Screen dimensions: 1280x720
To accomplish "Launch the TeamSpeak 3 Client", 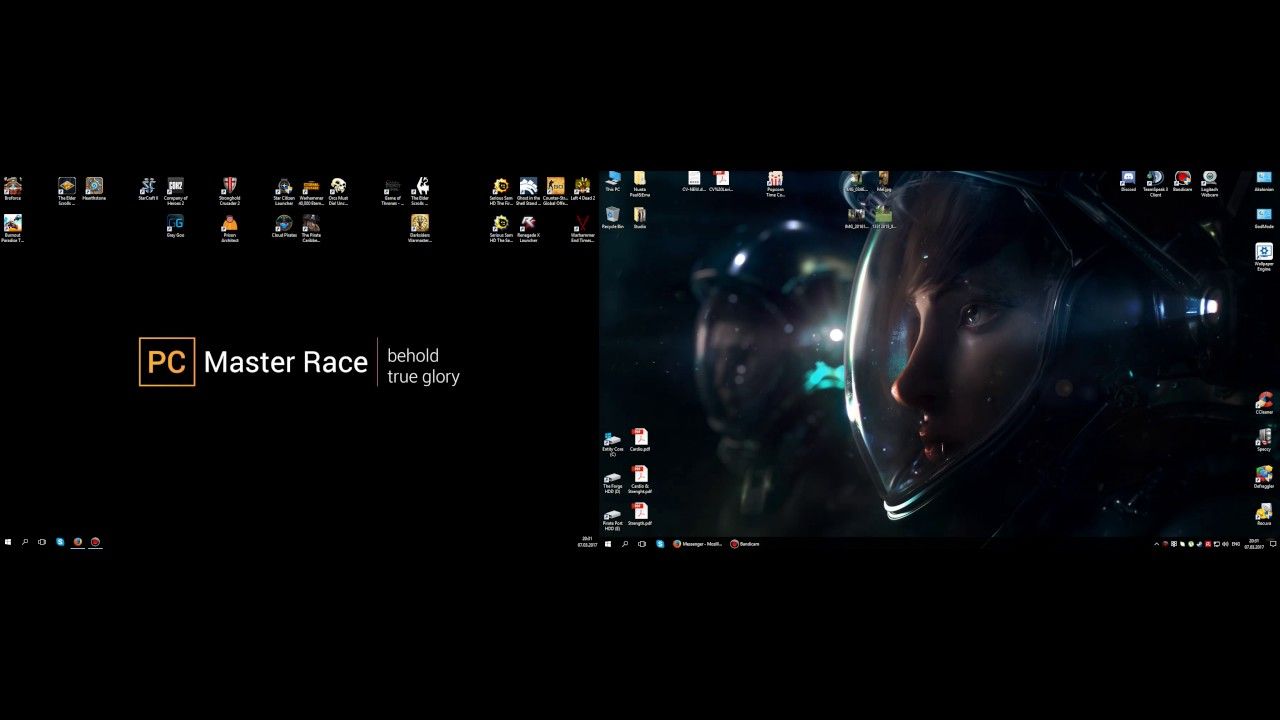I will point(1155,184).
